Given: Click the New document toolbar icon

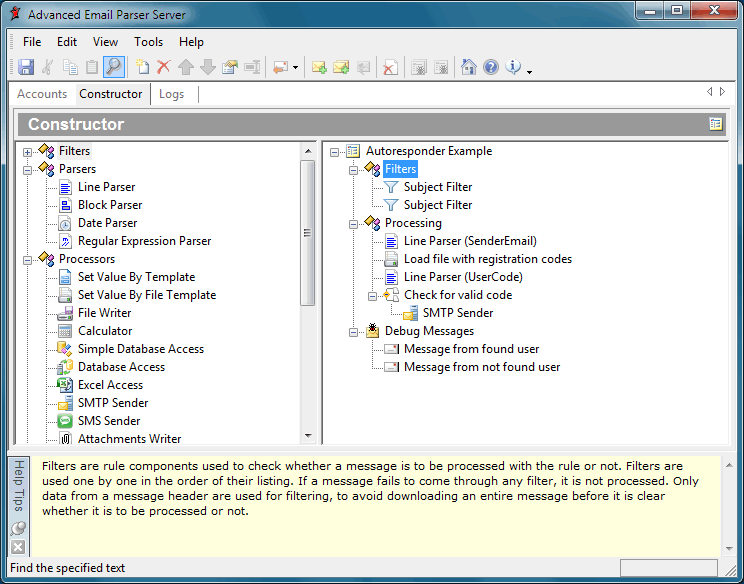Looking at the screenshot, I should [x=142, y=67].
